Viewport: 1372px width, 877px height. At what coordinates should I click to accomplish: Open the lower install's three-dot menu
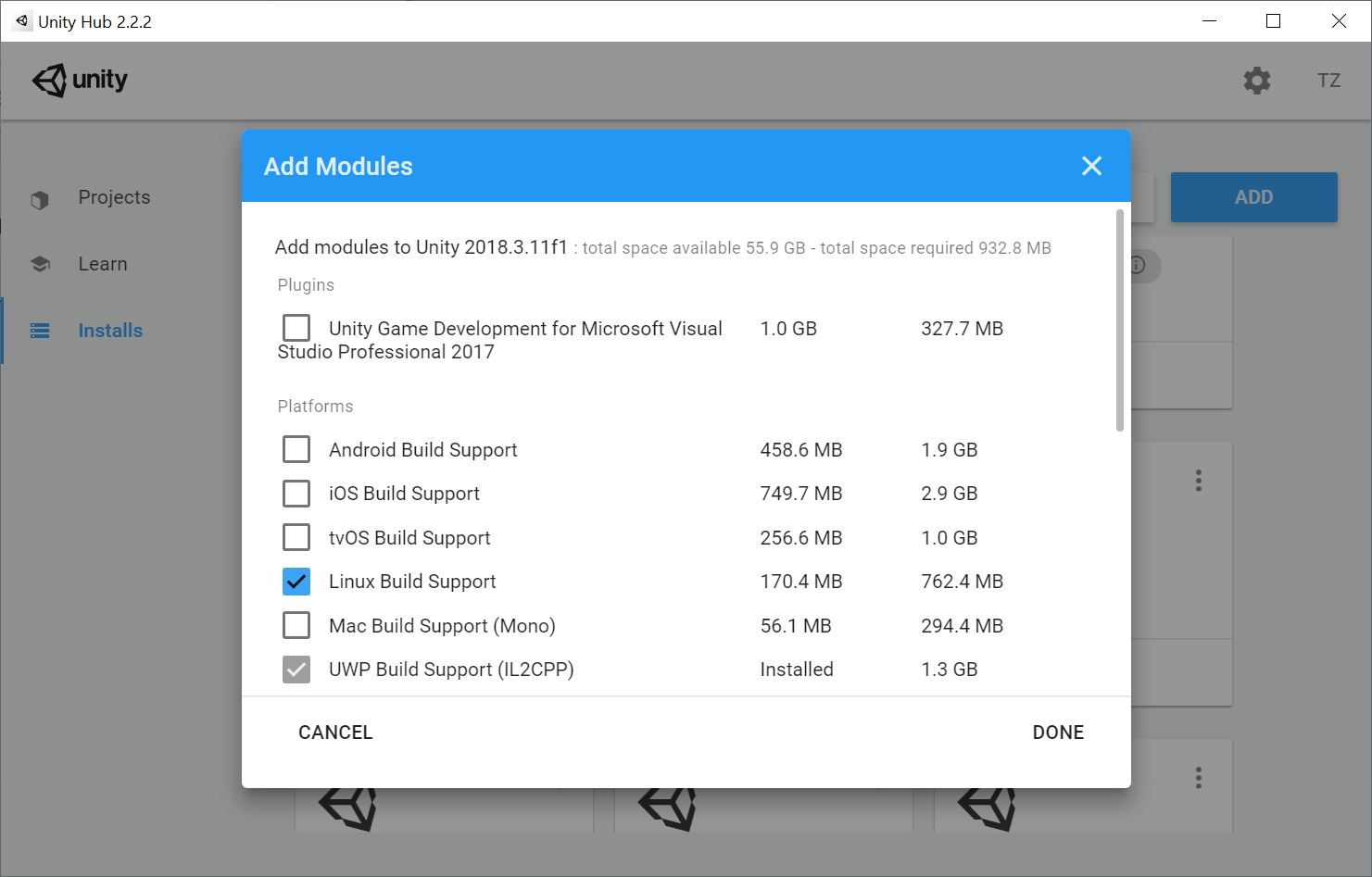click(x=1198, y=777)
